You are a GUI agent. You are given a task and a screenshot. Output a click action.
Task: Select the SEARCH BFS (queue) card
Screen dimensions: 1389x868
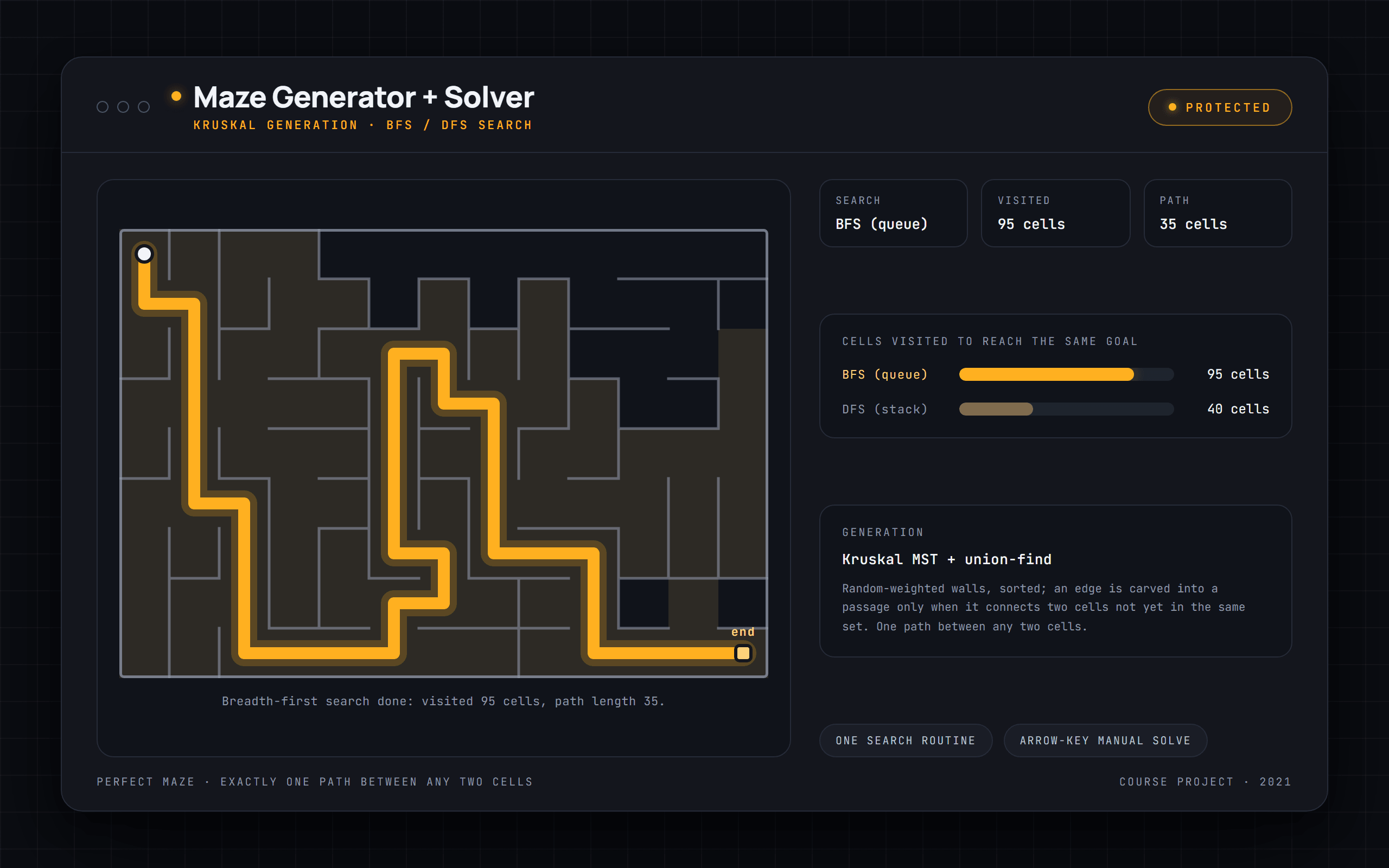893,213
